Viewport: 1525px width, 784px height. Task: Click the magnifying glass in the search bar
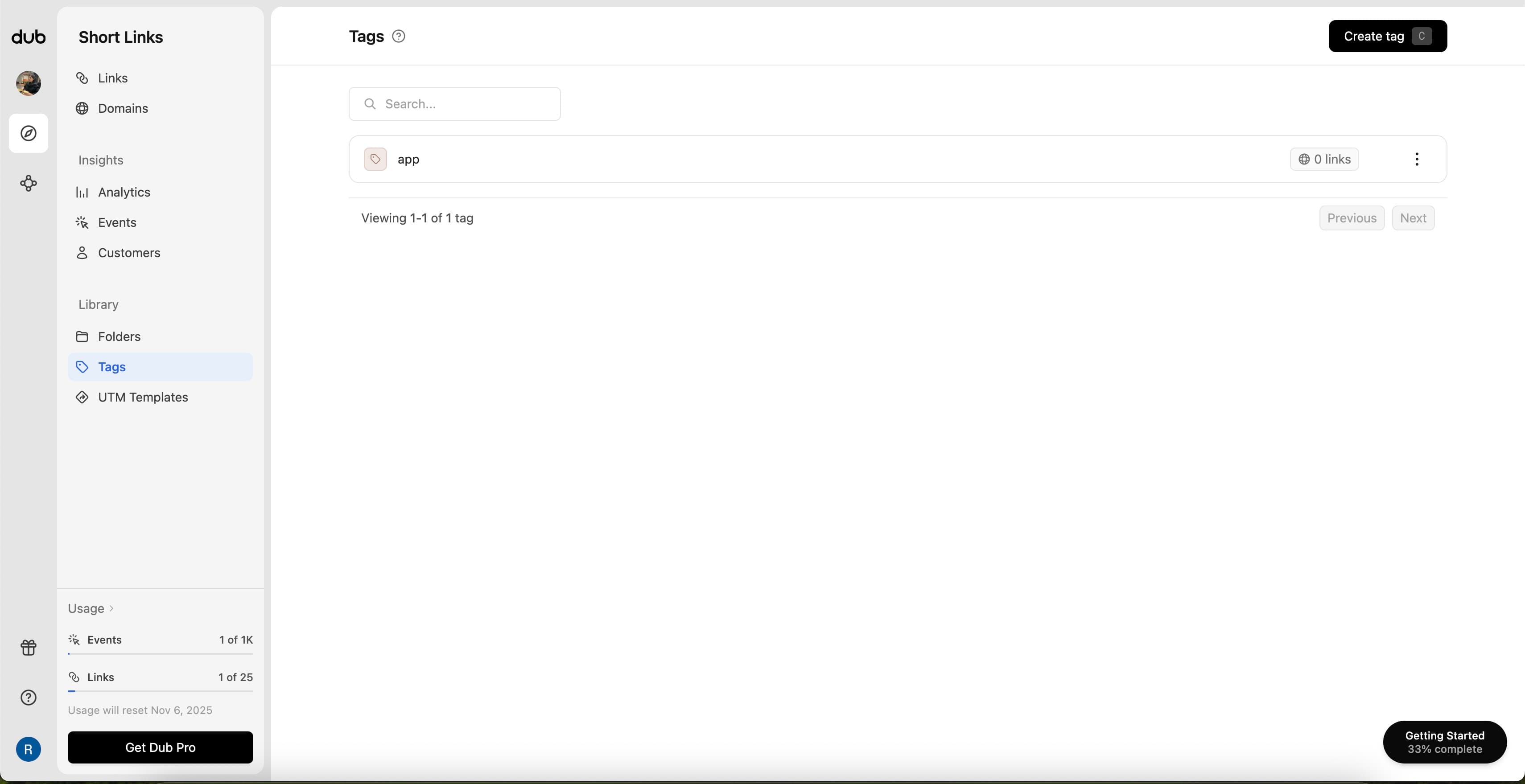point(371,103)
